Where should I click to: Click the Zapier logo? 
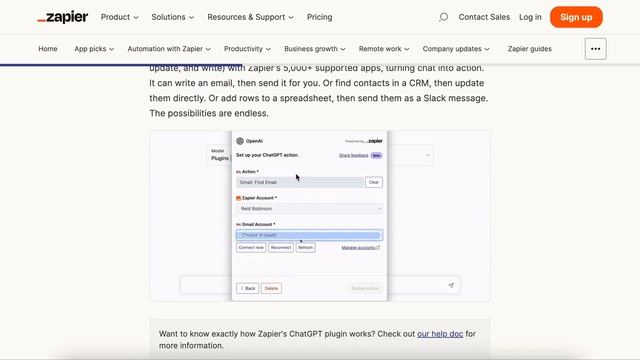62,17
